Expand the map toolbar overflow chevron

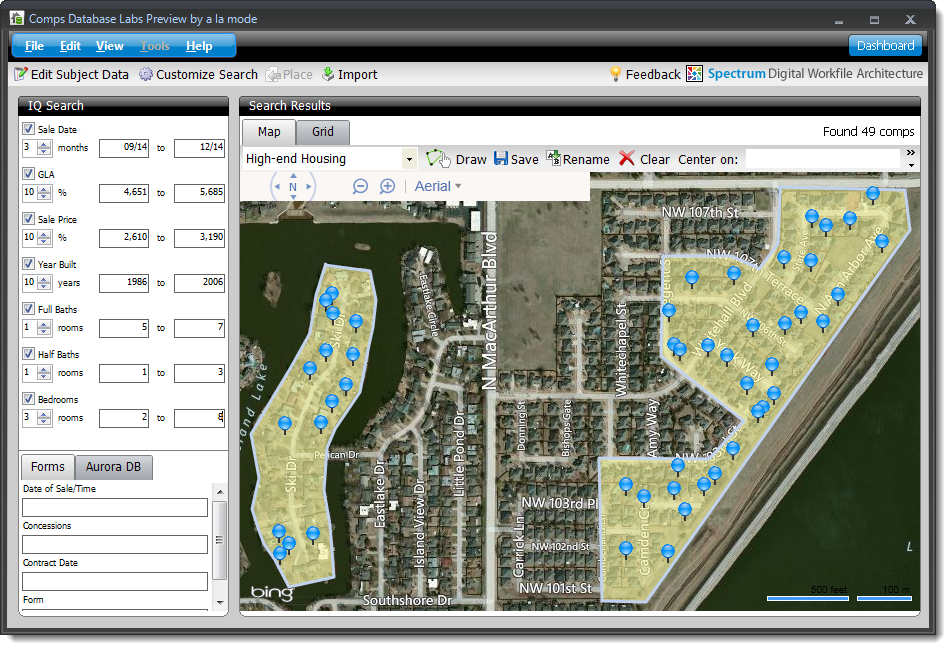pos(910,153)
